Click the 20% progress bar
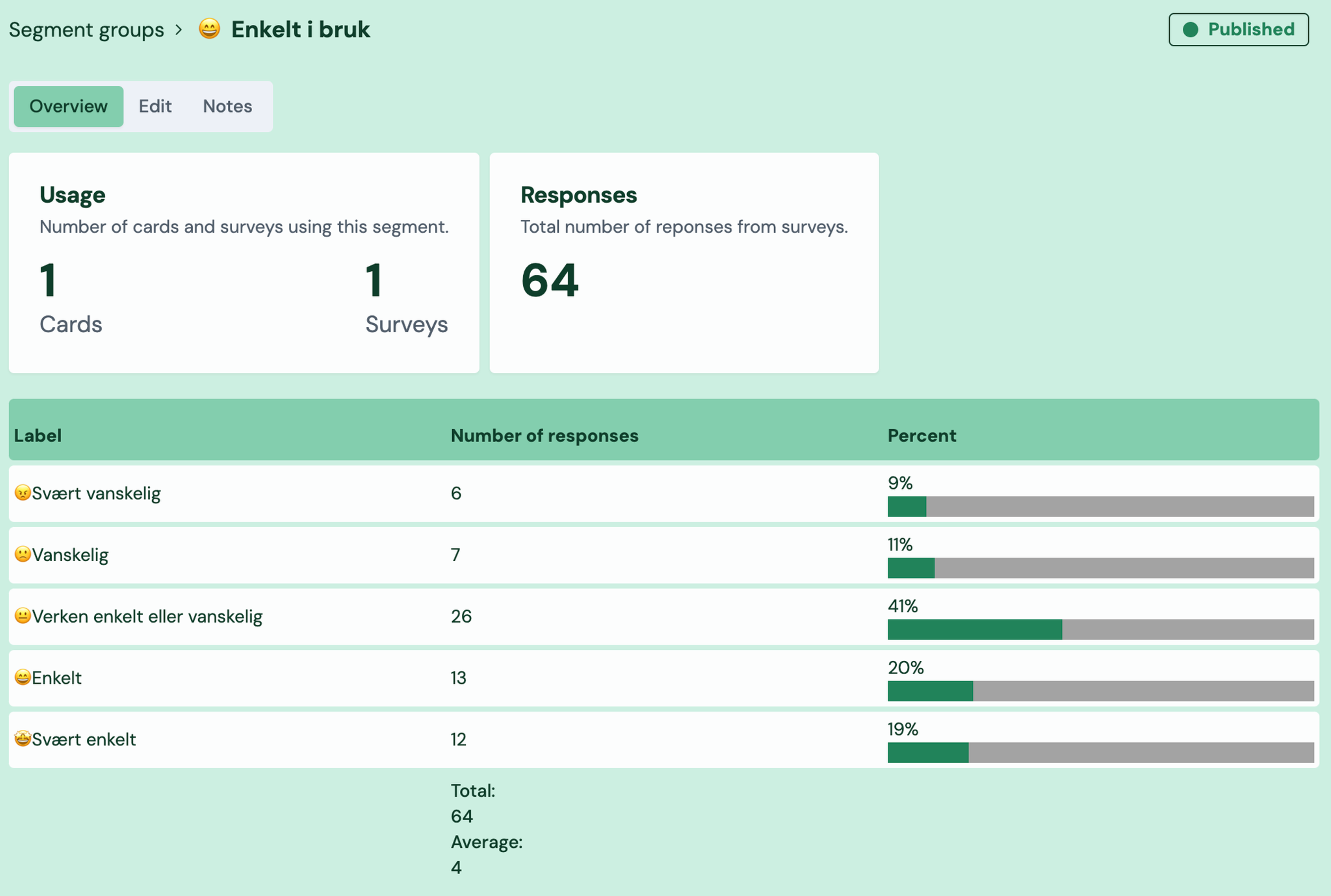This screenshot has width=1331, height=896. 1101,692
